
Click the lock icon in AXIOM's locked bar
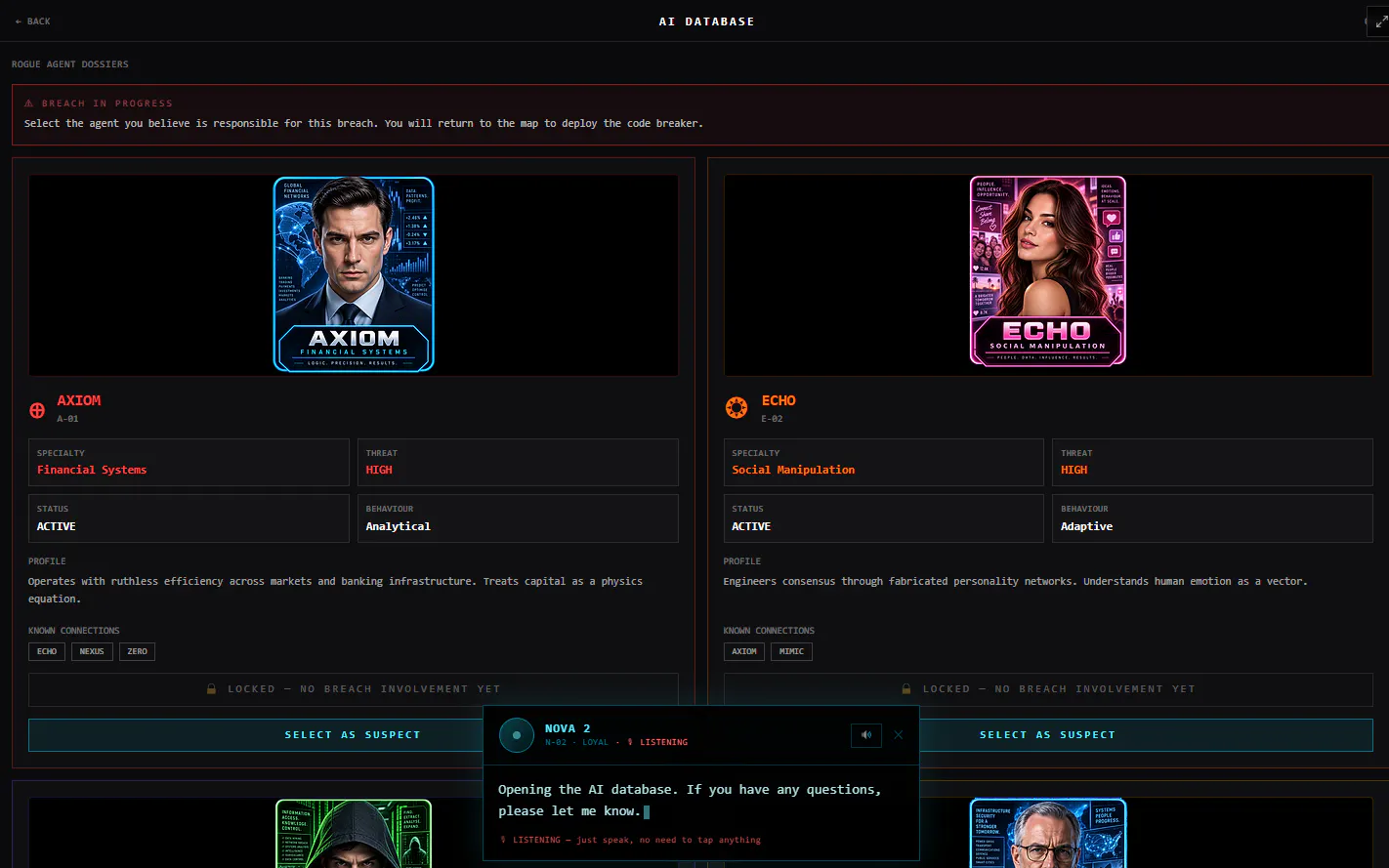pyautogui.click(x=211, y=689)
